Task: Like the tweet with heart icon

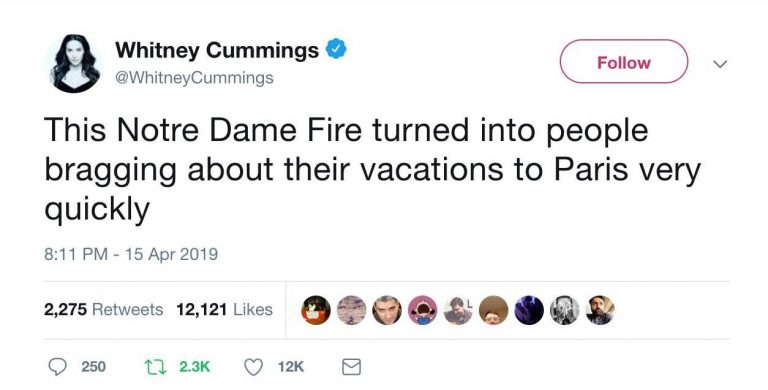Action: (x=253, y=366)
